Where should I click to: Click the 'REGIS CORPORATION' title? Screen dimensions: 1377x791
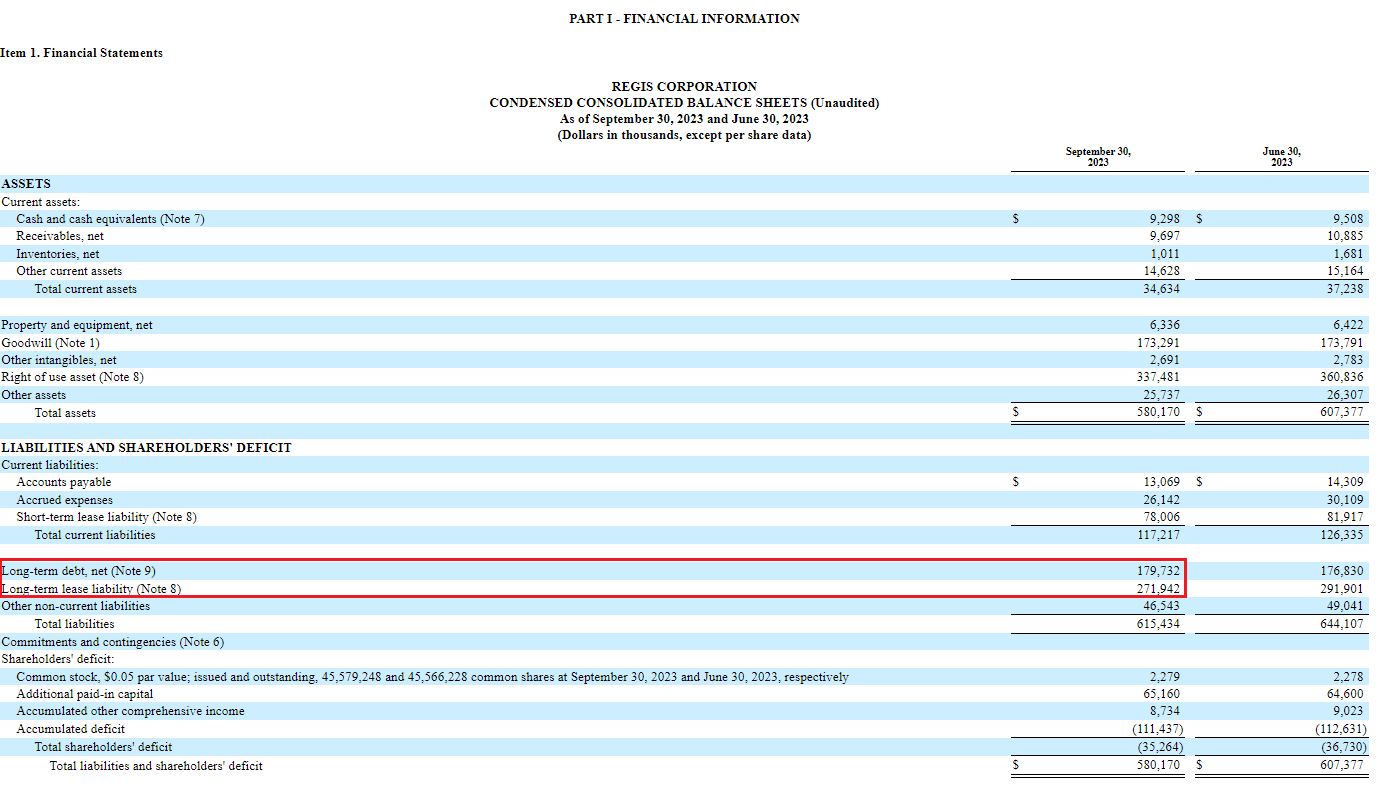tap(684, 87)
